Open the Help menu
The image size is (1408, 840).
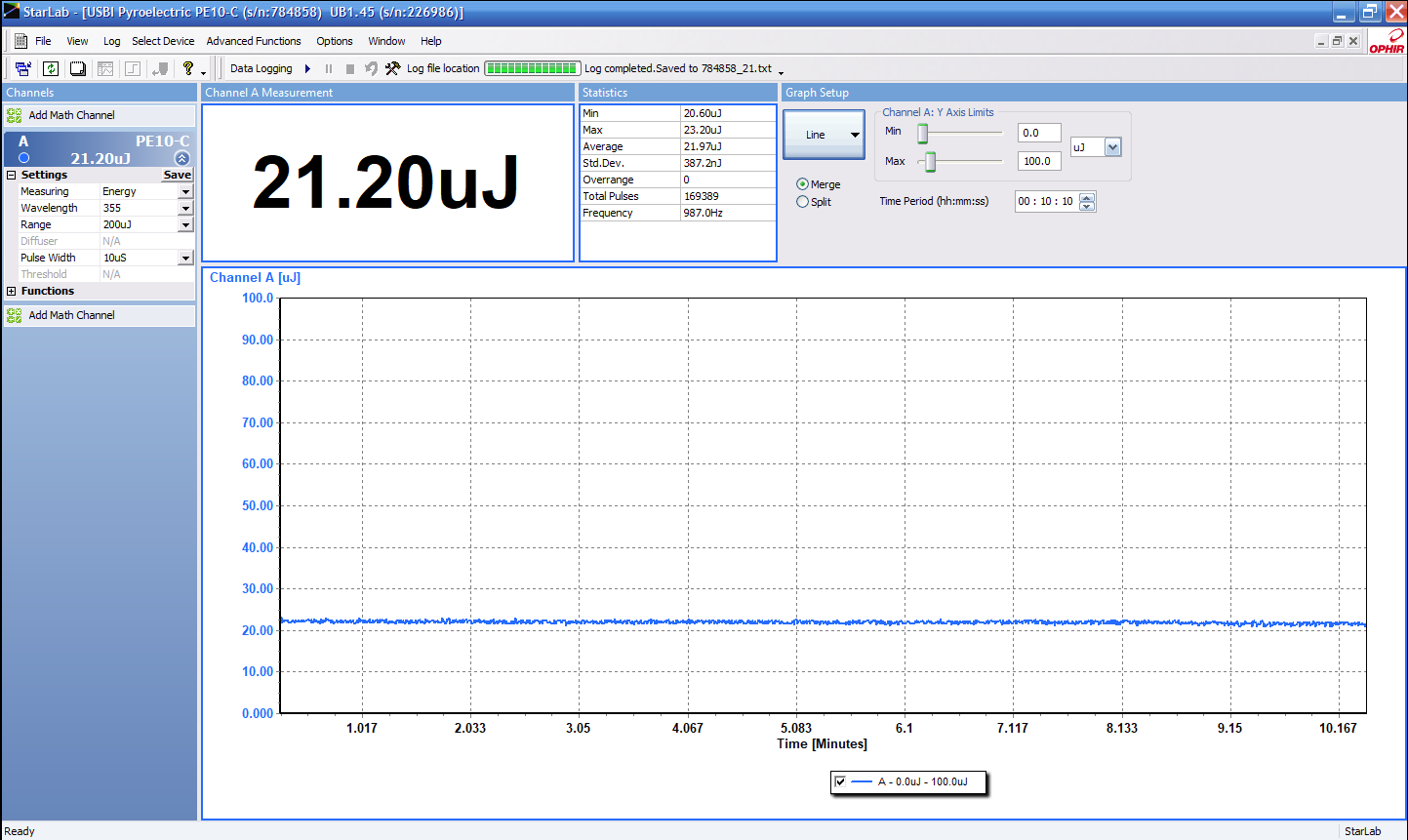431,41
